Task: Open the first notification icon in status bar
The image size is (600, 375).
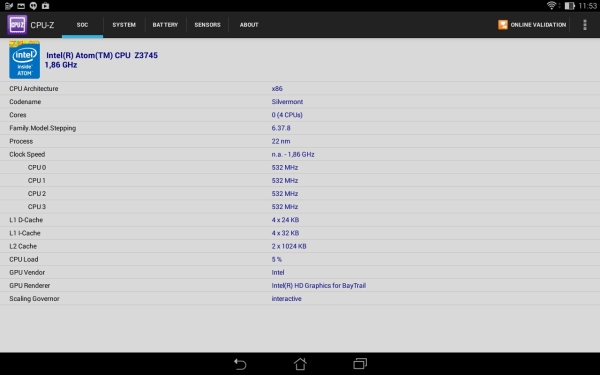Action: [9, 6]
